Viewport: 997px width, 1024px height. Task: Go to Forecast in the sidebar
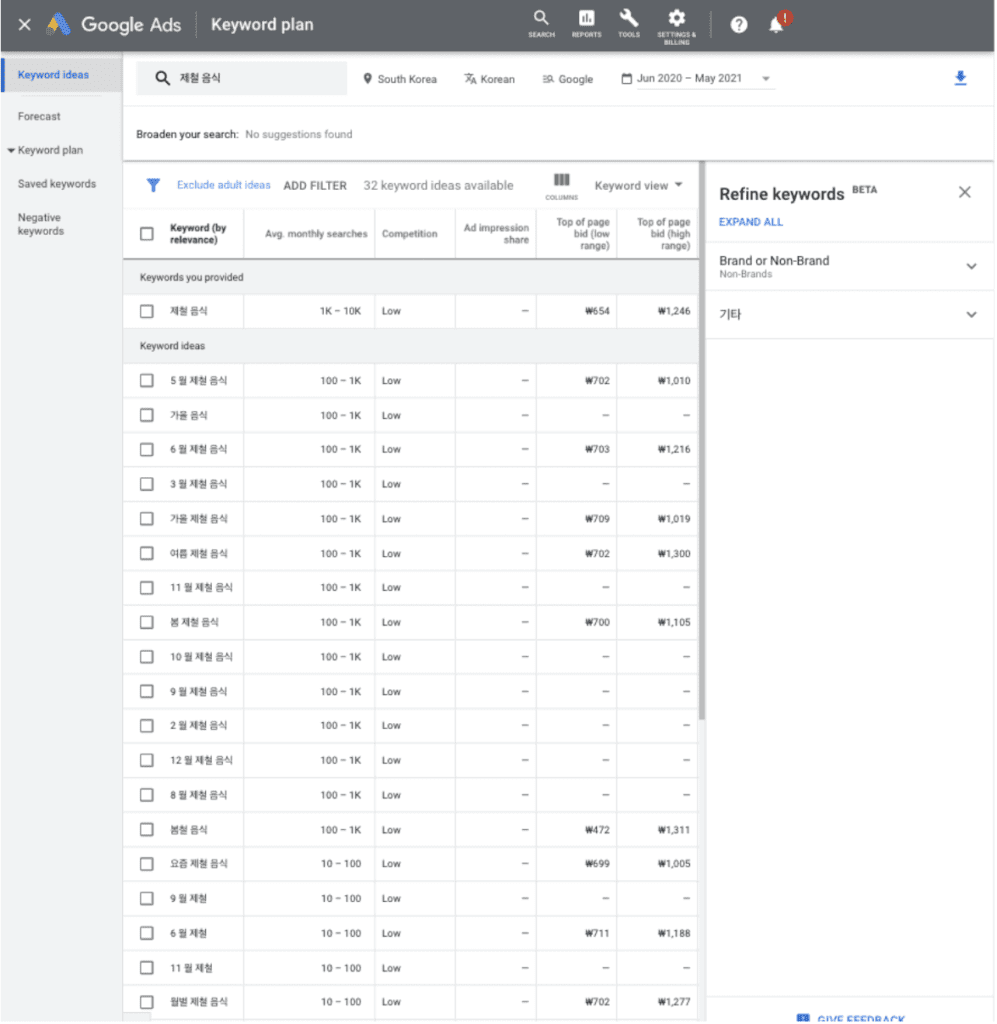[x=39, y=117]
